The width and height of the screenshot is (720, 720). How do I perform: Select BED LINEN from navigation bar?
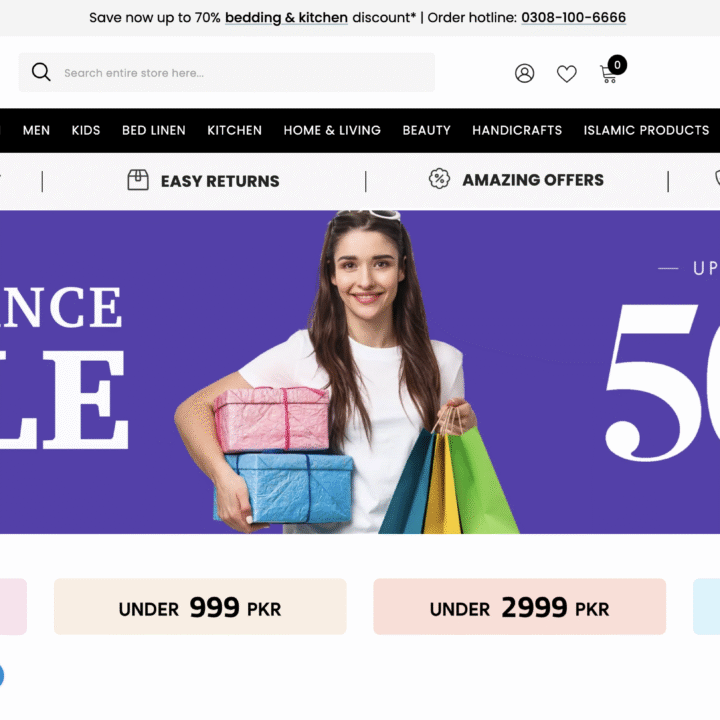click(154, 130)
